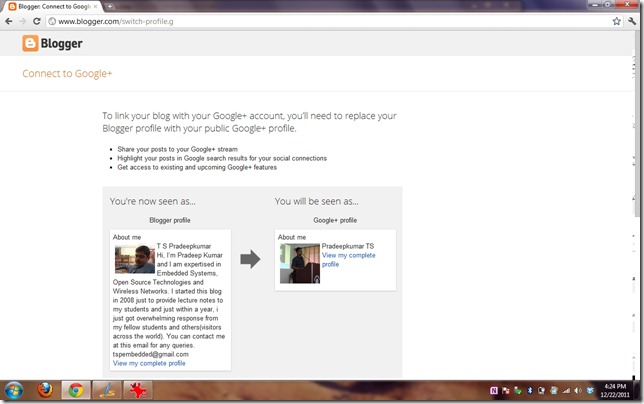Click the blogger.com address bar
Image resolution: width=644 pixels, height=404 pixels.
pos(329,21)
